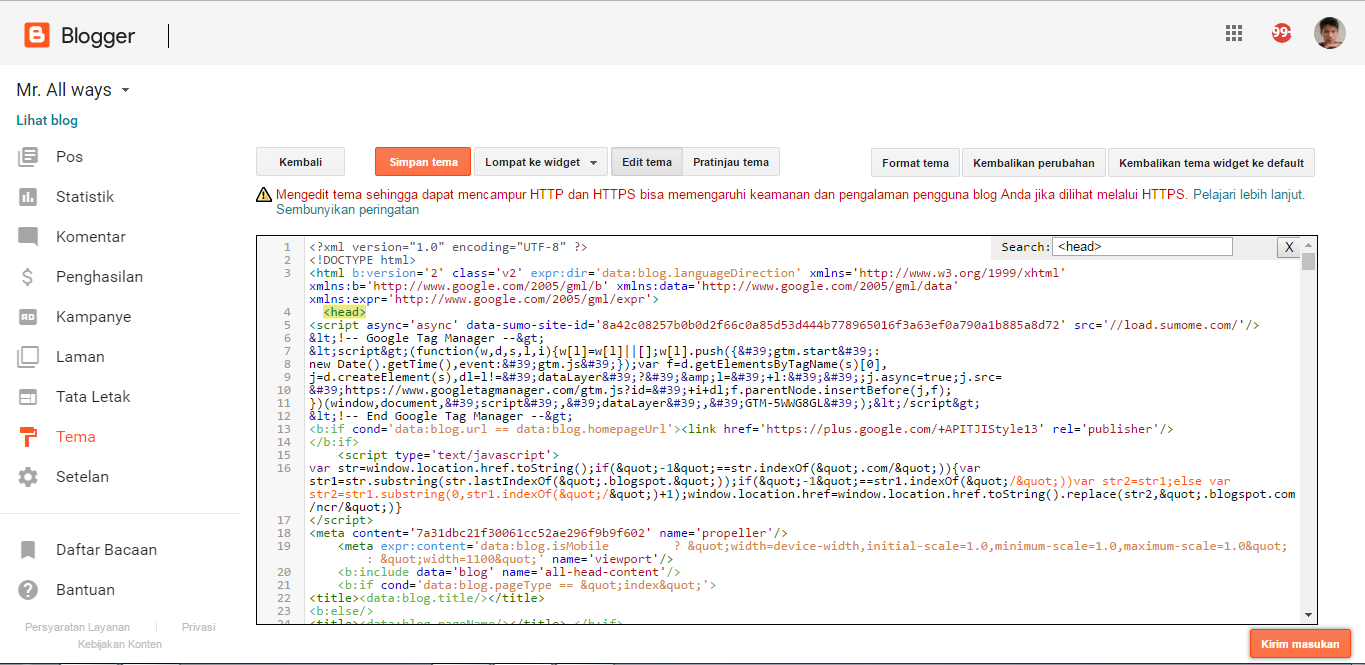
Task: Click Kembalikan tema widget ke default
Action: (x=1212, y=163)
